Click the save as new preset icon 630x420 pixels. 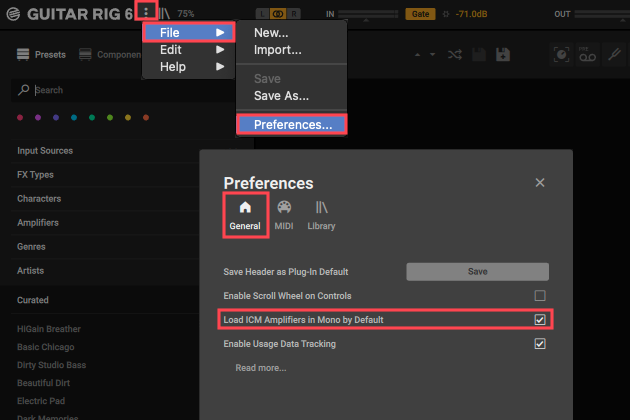[503, 55]
